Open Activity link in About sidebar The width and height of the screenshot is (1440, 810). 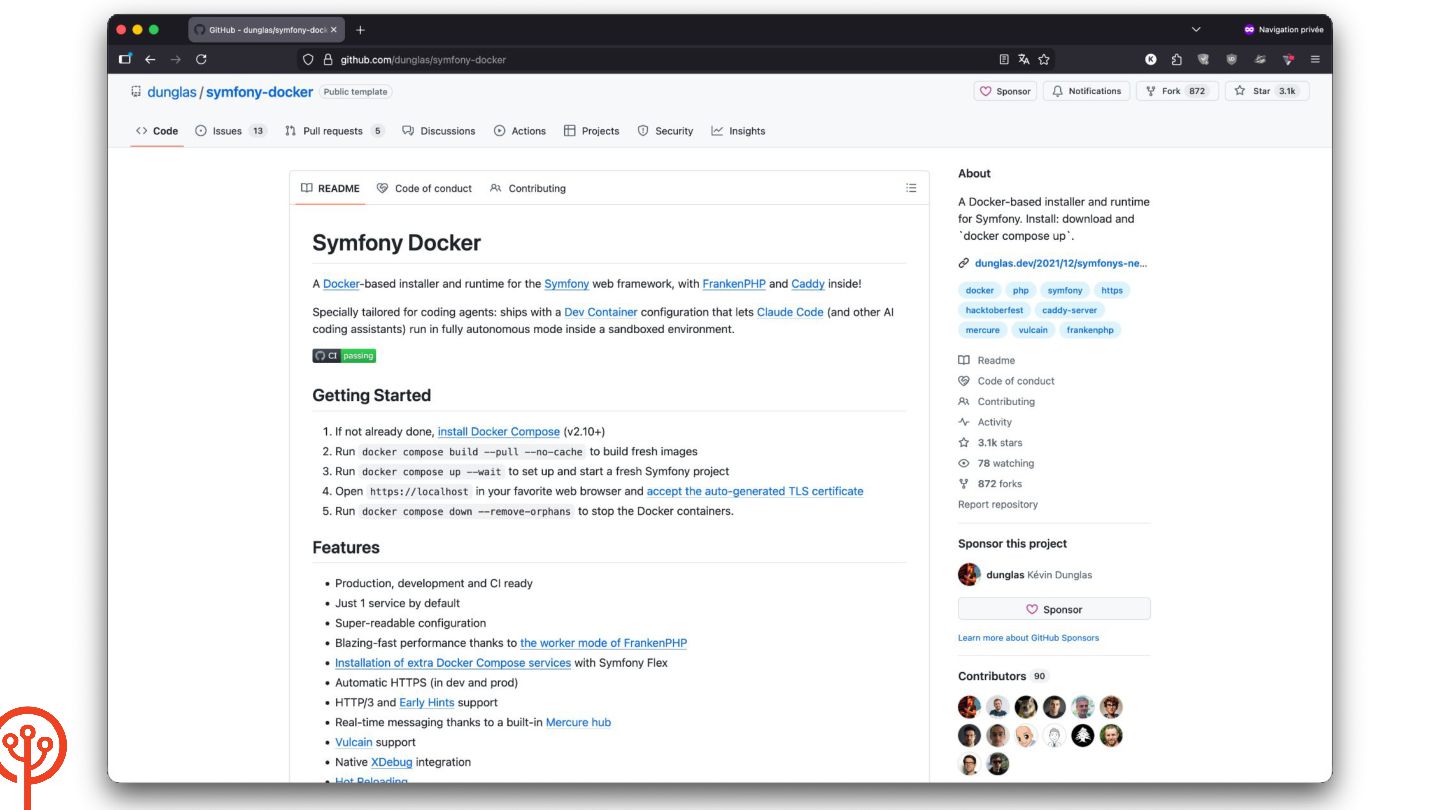[985, 422]
